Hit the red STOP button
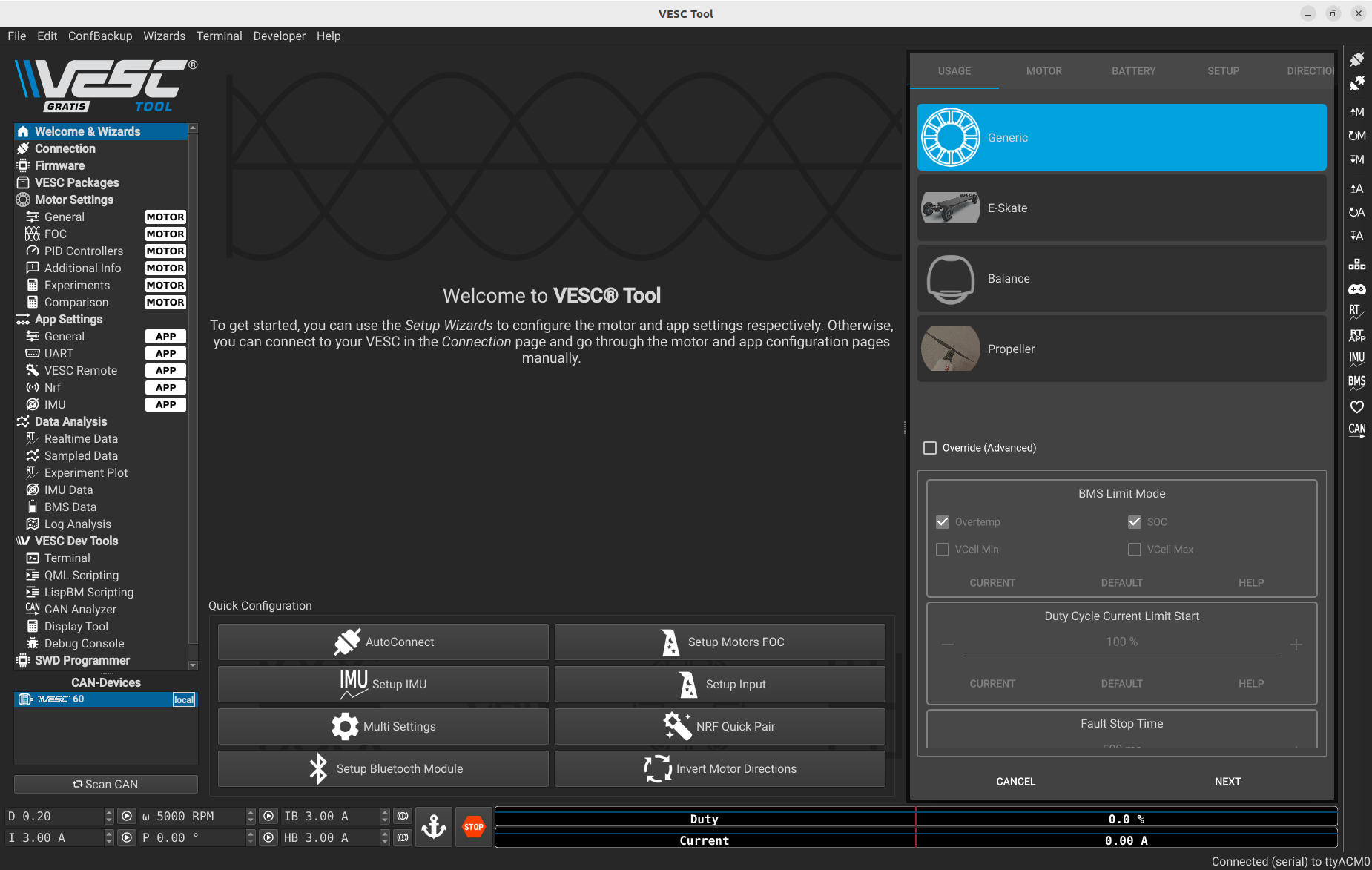The height and width of the screenshot is (870, 1372). point(474,826)
